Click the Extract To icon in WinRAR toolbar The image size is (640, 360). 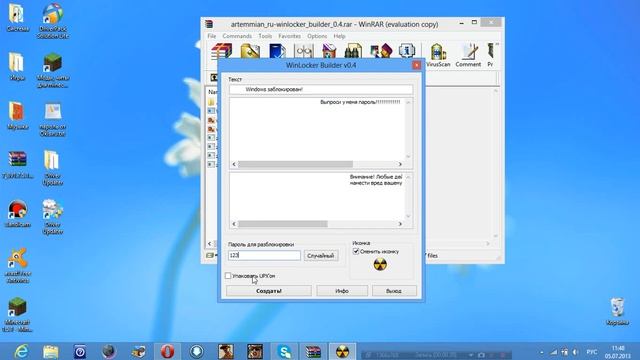250,51
